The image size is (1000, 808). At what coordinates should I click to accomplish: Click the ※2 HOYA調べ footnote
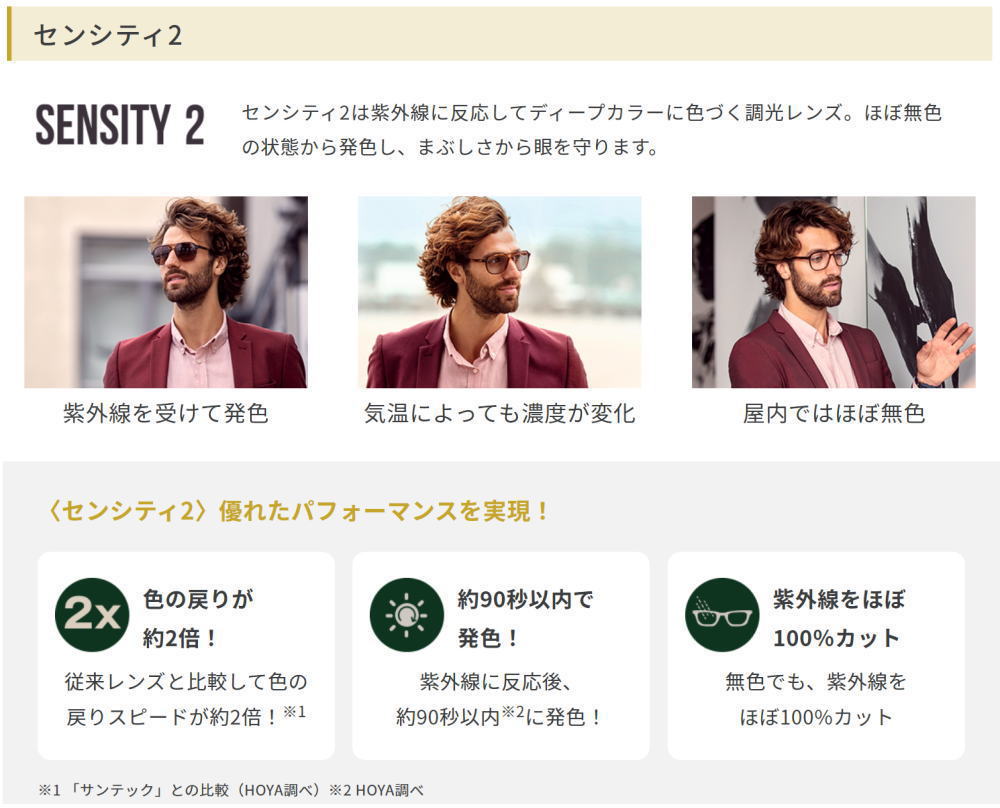tap(376, 790)
